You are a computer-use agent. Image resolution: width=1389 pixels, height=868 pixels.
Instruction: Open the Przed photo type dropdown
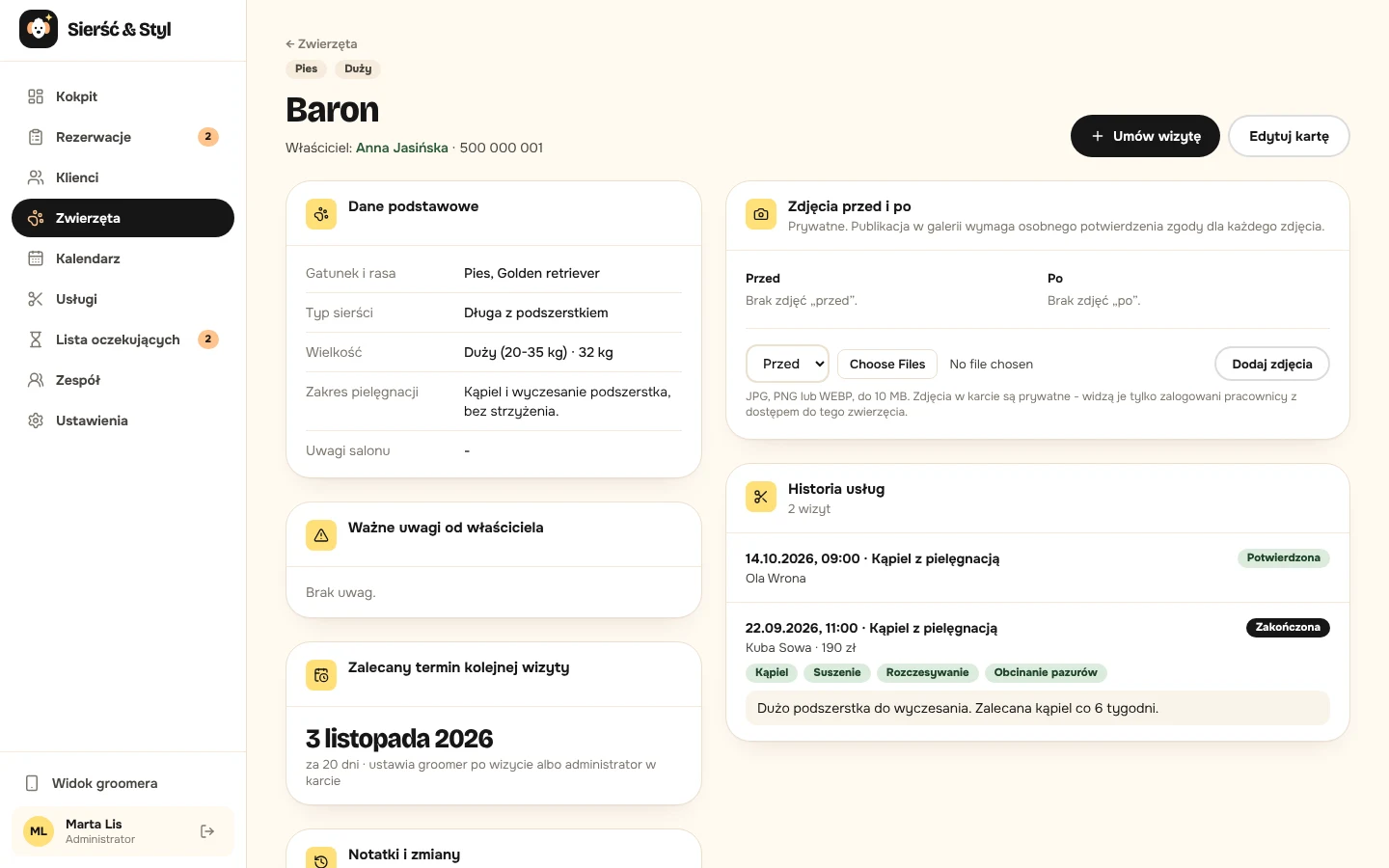787,364
